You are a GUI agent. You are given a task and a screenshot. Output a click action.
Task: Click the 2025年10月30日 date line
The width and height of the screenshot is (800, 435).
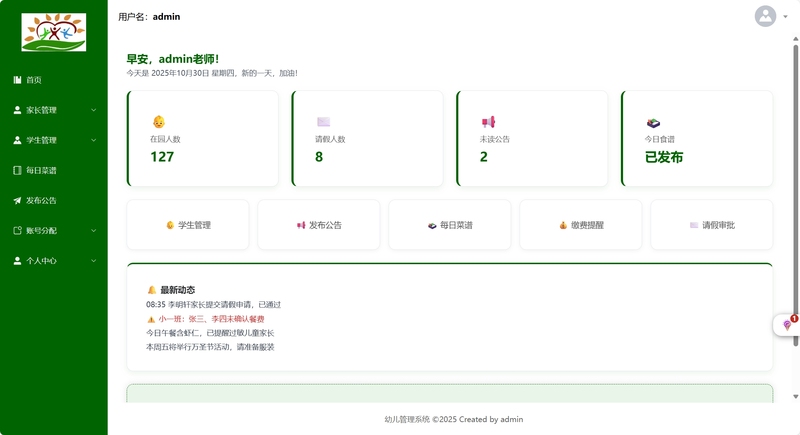[212, 73]
